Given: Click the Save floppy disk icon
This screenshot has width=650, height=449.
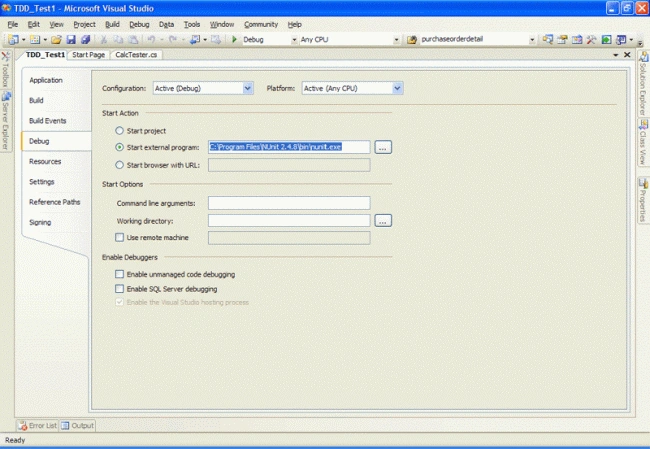Looking at the screenshot, I should [71, 39].
